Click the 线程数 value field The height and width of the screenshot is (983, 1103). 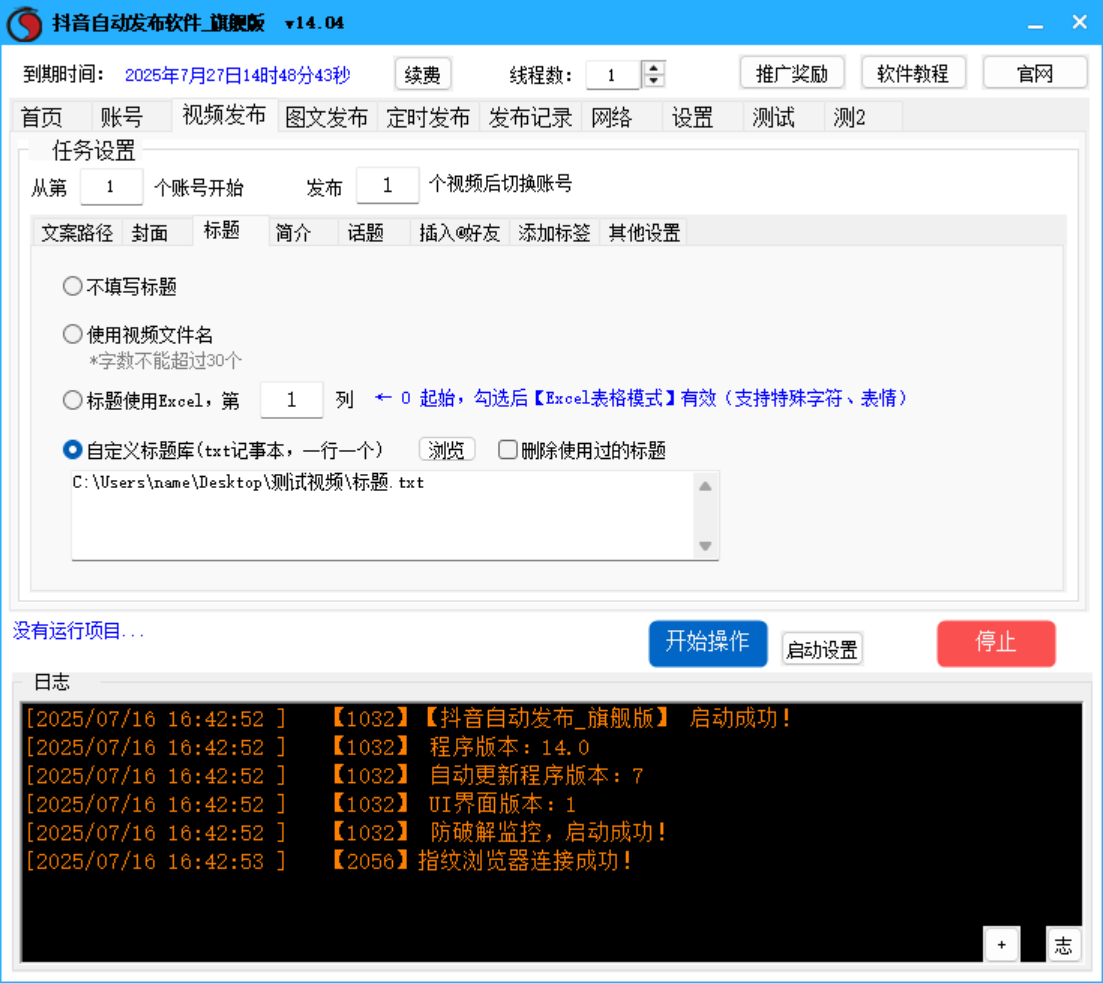(613, 75)
